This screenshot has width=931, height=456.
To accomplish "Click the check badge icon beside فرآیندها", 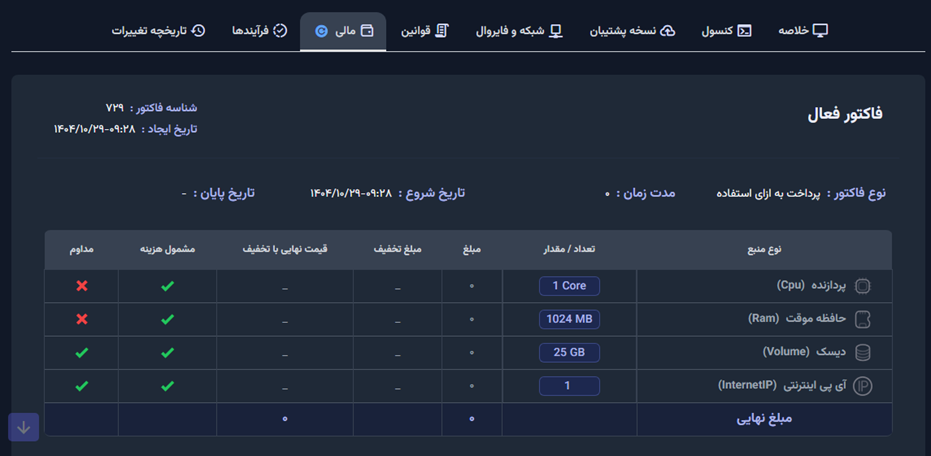I will [x=280, y=31].
